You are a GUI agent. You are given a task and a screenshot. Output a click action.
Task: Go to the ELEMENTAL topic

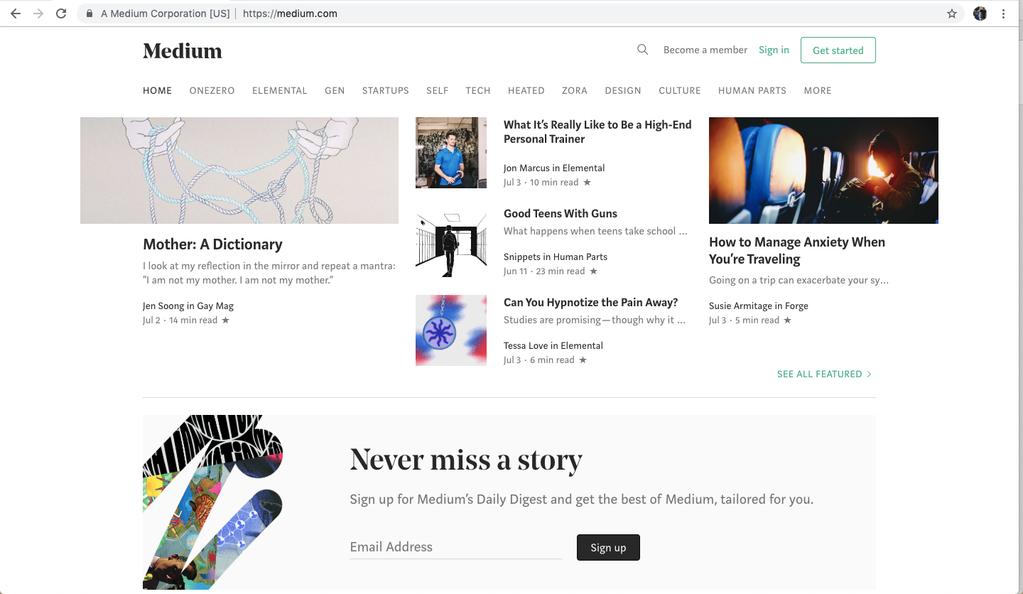coord(279,91)
